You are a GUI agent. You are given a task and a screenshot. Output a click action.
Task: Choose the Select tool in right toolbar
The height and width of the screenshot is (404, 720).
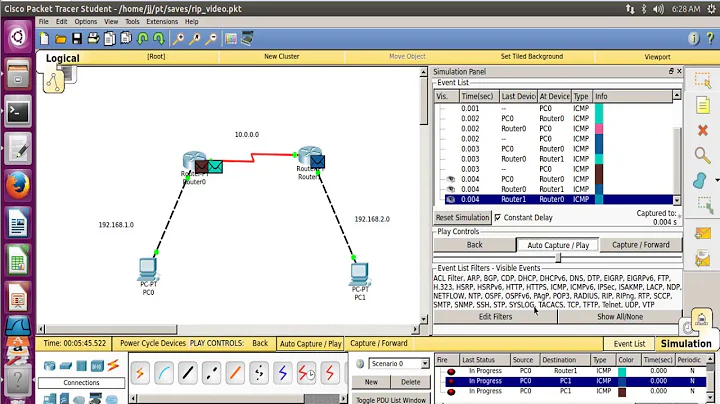click(x=703, y=80)
